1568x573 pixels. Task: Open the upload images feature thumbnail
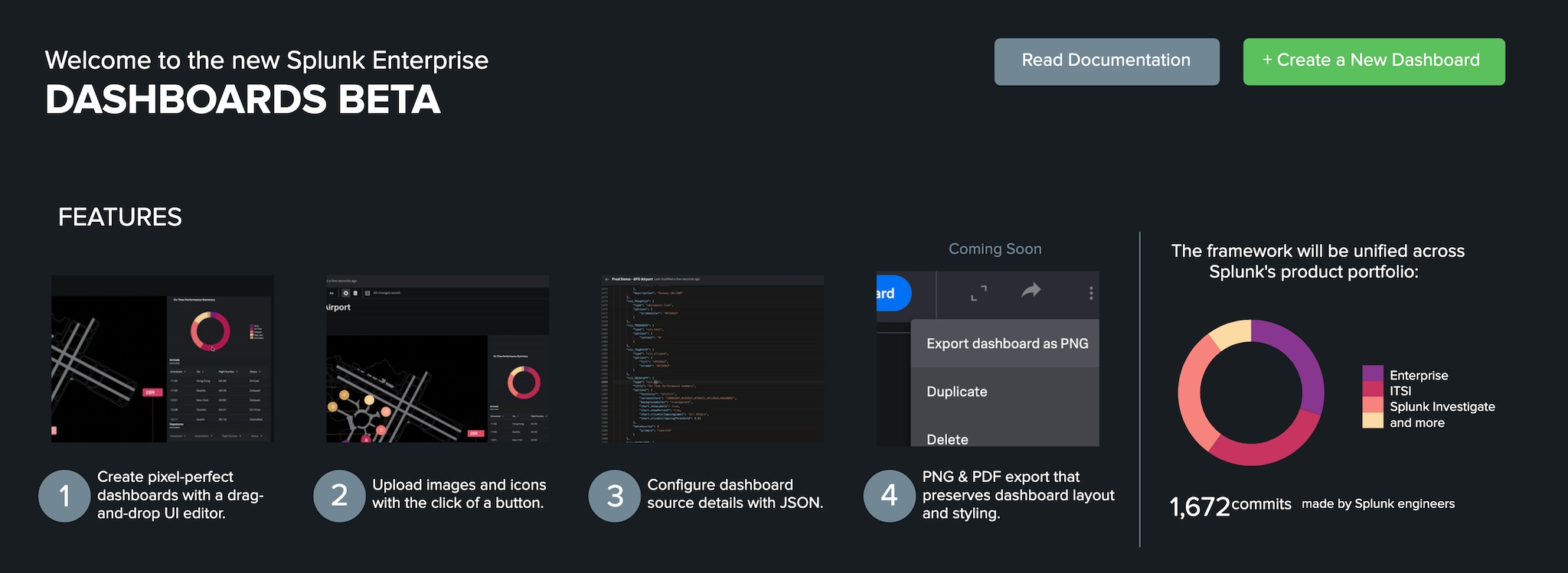tap(438, 359)
